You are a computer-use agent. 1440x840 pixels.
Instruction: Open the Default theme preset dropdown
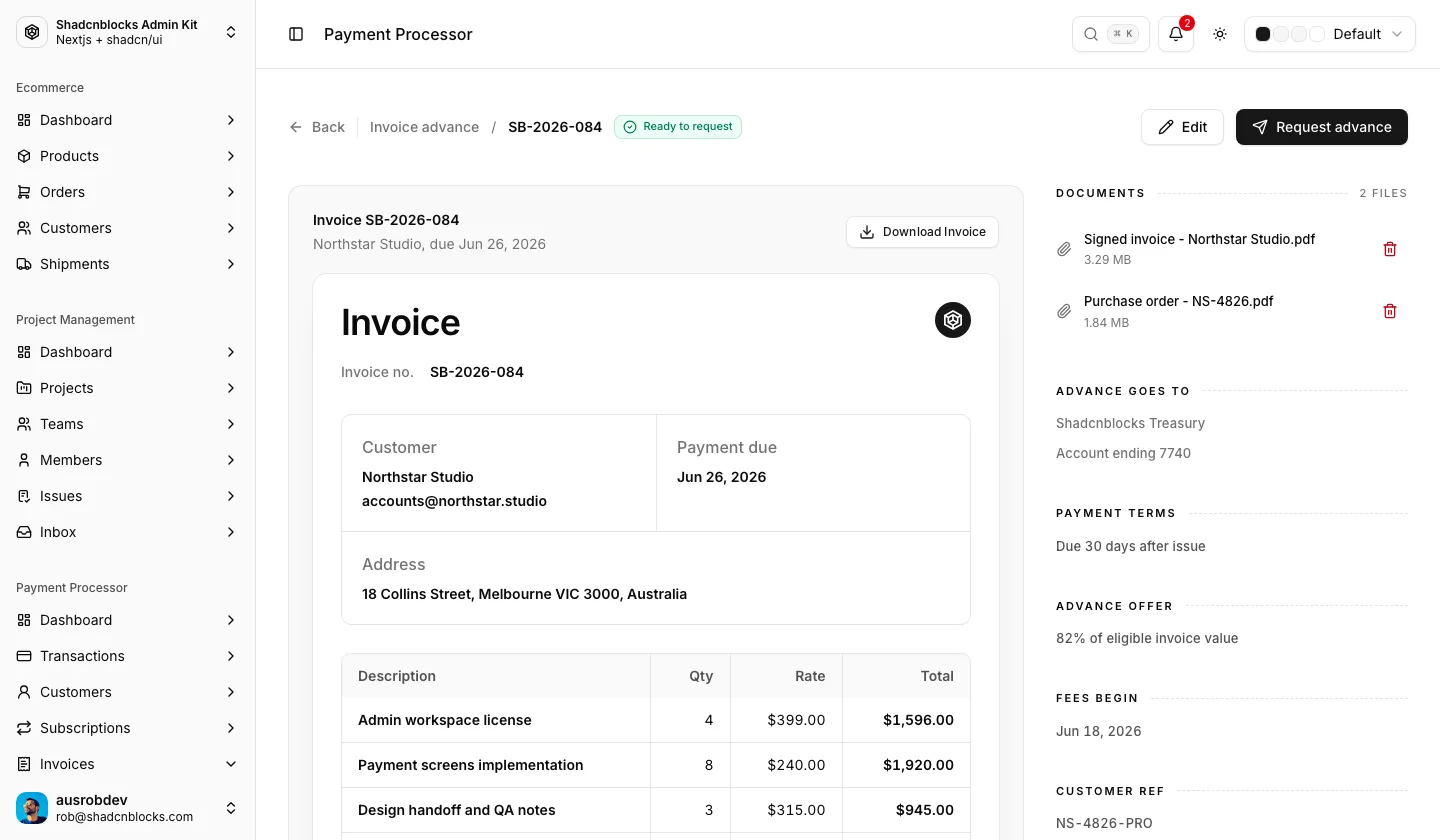click(x=1330, y=34)
